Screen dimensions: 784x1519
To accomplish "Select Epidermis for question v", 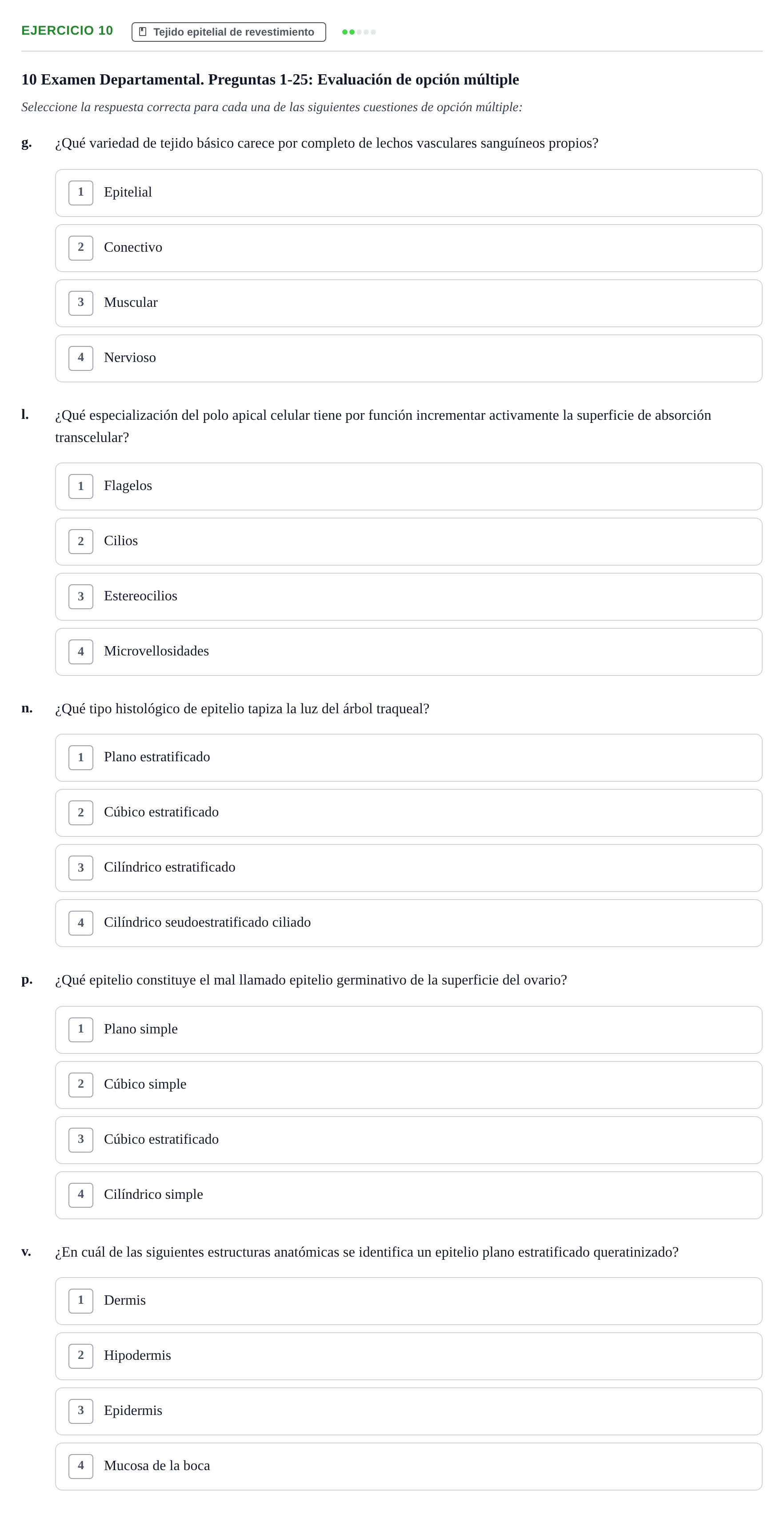I will 408,1411.
